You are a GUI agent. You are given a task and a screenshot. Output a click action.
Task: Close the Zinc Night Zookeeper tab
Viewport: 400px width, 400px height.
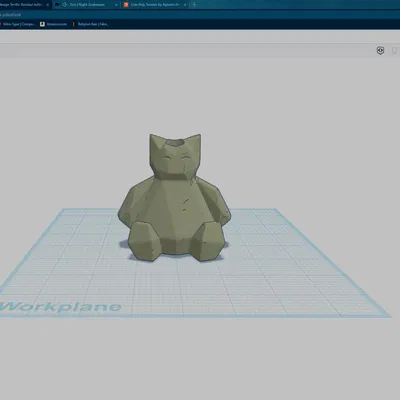(116, 5)
